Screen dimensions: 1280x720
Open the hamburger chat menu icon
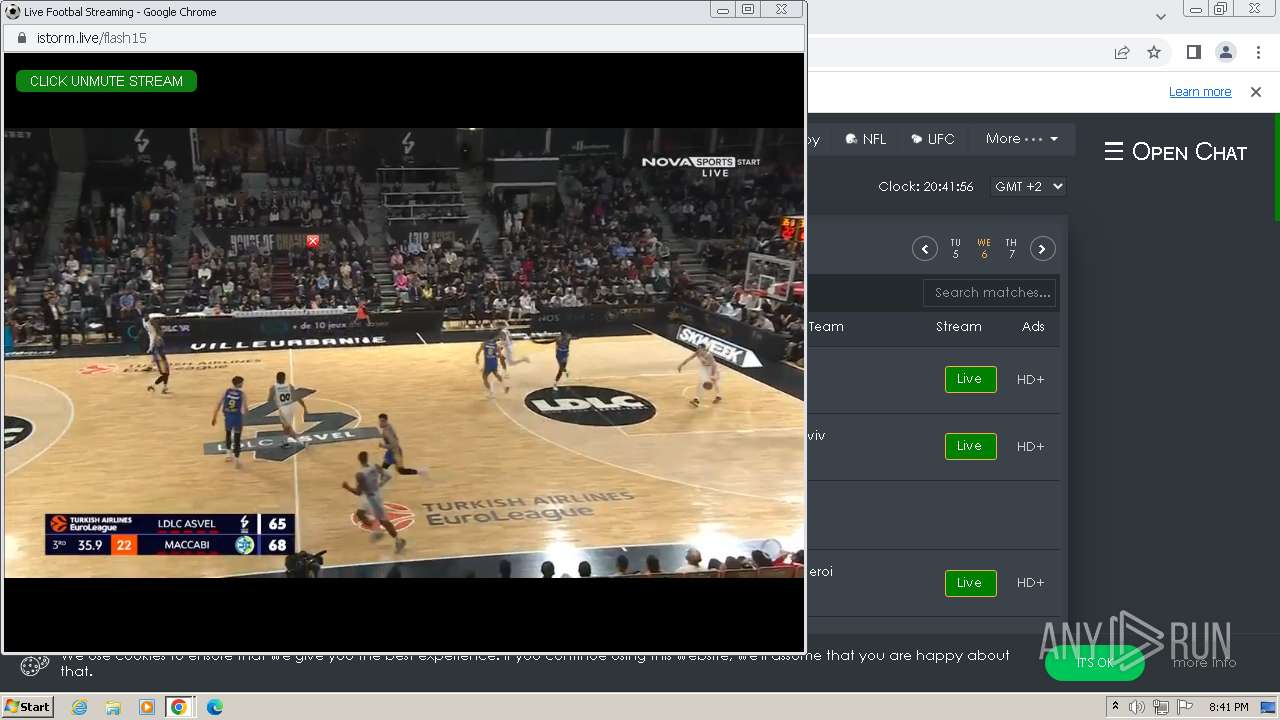1113,151
